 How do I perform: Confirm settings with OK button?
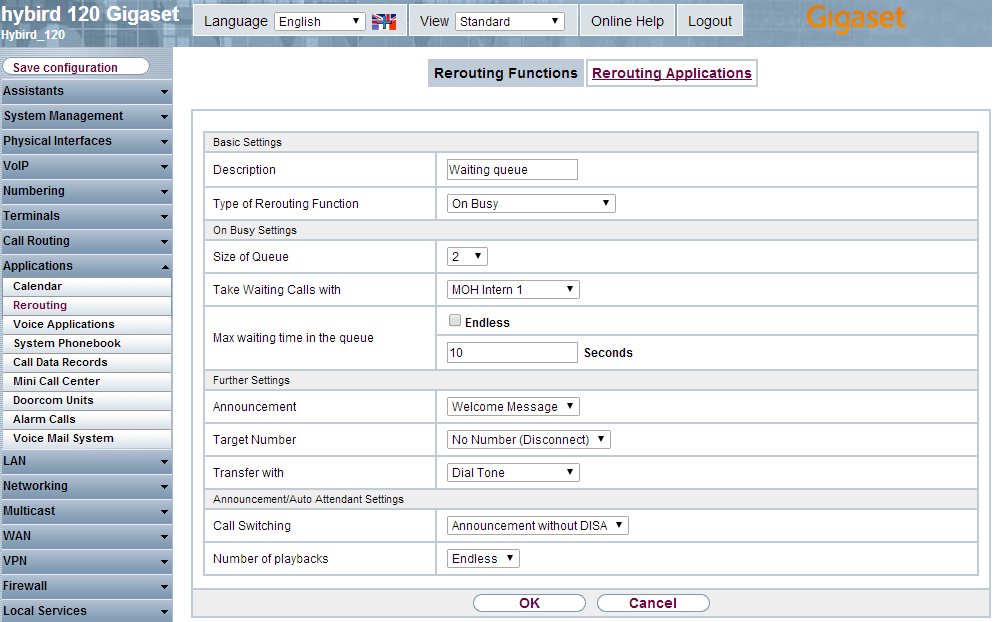click(529, 603)
